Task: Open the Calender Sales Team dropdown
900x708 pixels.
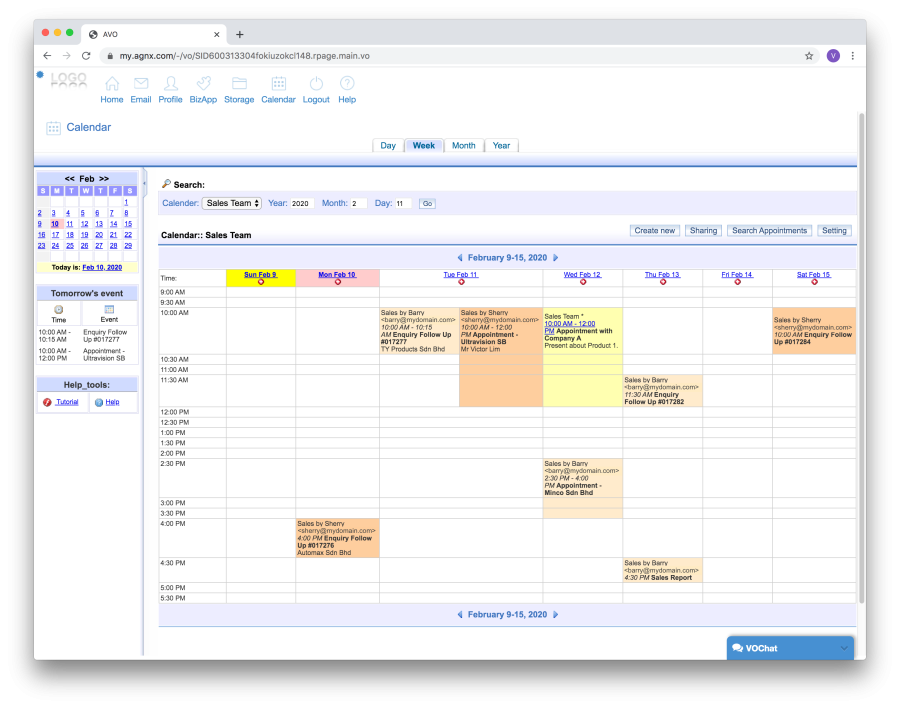Action: (x=232, y=203)
